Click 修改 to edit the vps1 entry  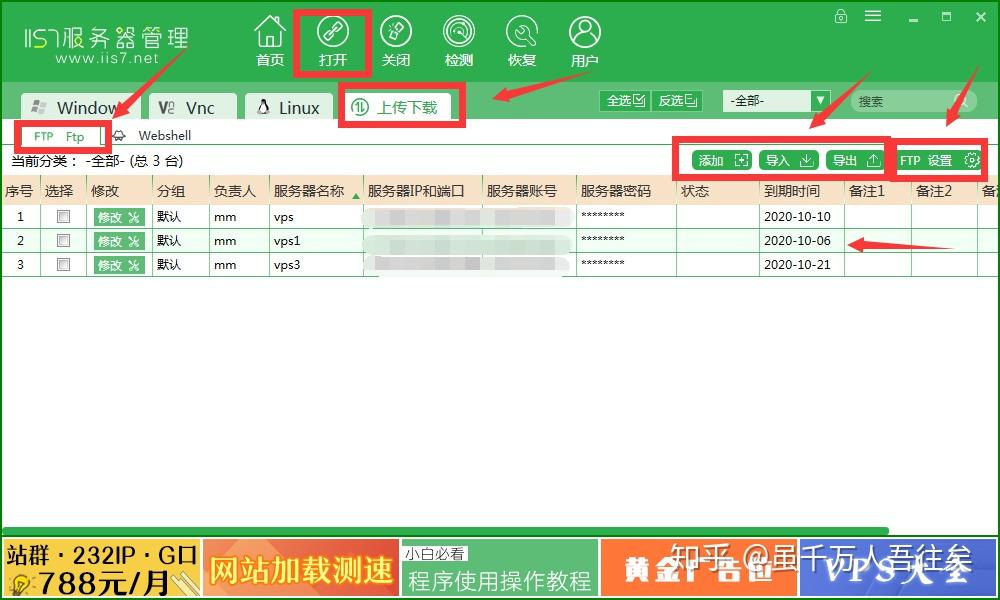[x=119, y=240]
